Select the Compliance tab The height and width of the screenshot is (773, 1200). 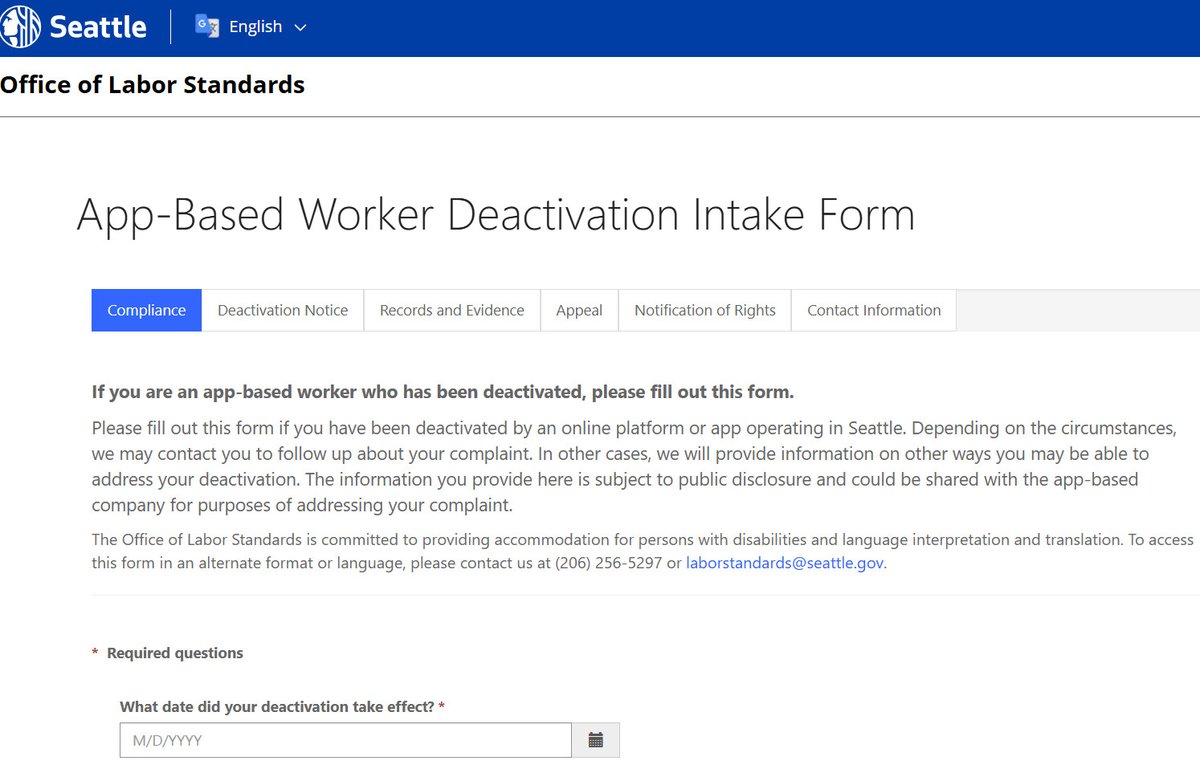(x=147, y=310)
